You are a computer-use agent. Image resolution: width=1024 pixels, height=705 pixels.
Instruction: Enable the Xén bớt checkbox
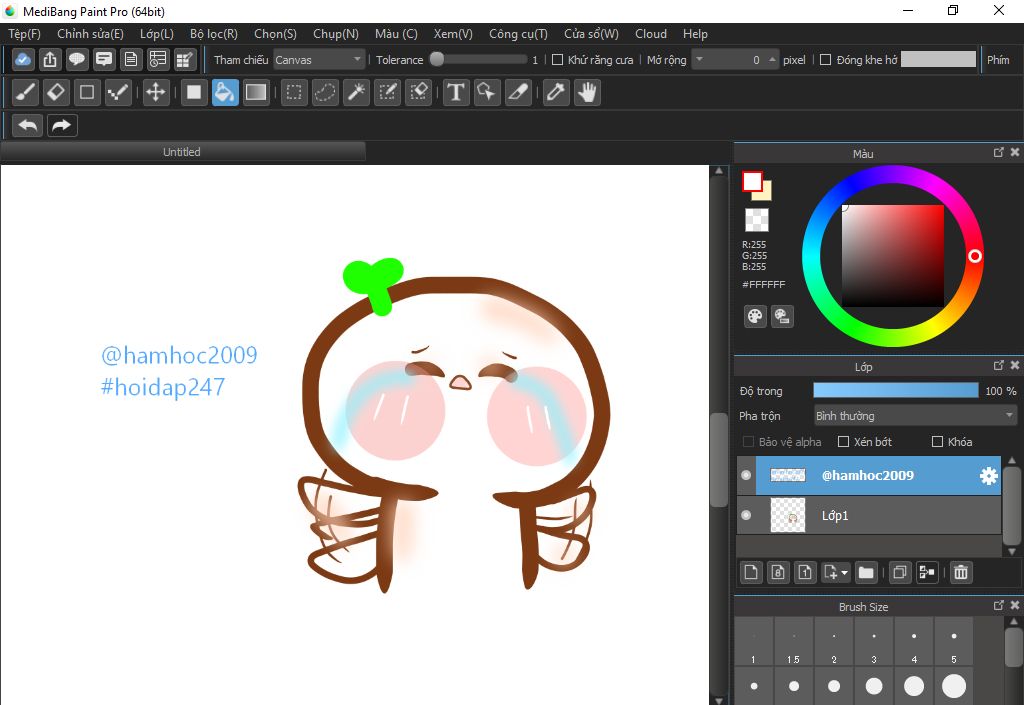(843, 442)
